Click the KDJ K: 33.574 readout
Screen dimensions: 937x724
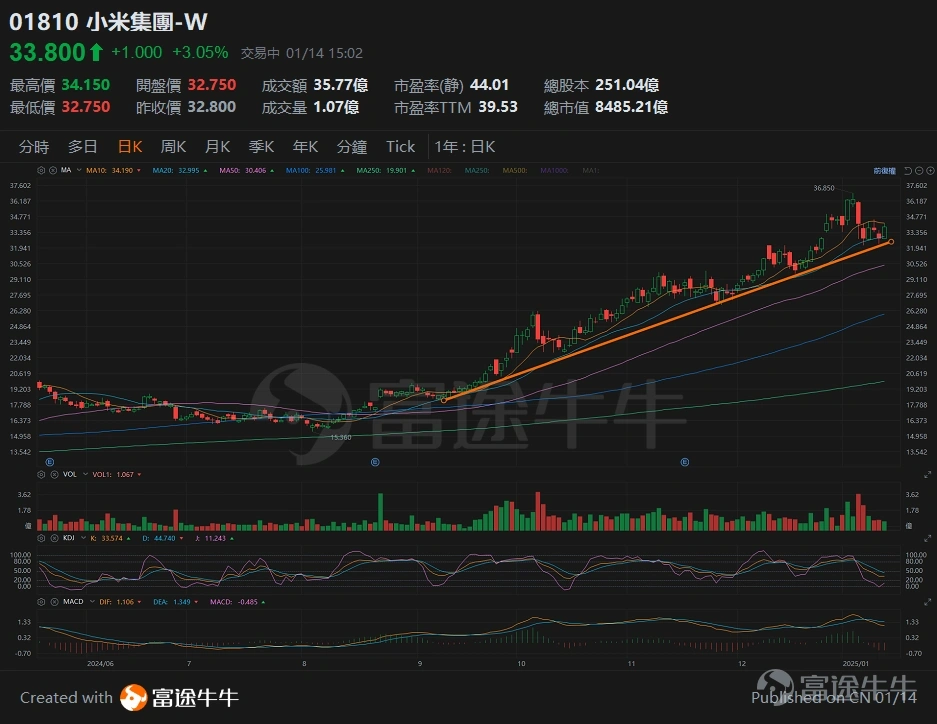[109, 538]
